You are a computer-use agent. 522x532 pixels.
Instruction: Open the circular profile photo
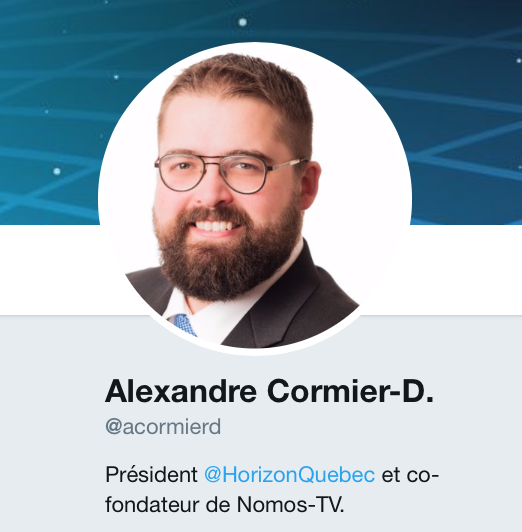pos(255,198)
